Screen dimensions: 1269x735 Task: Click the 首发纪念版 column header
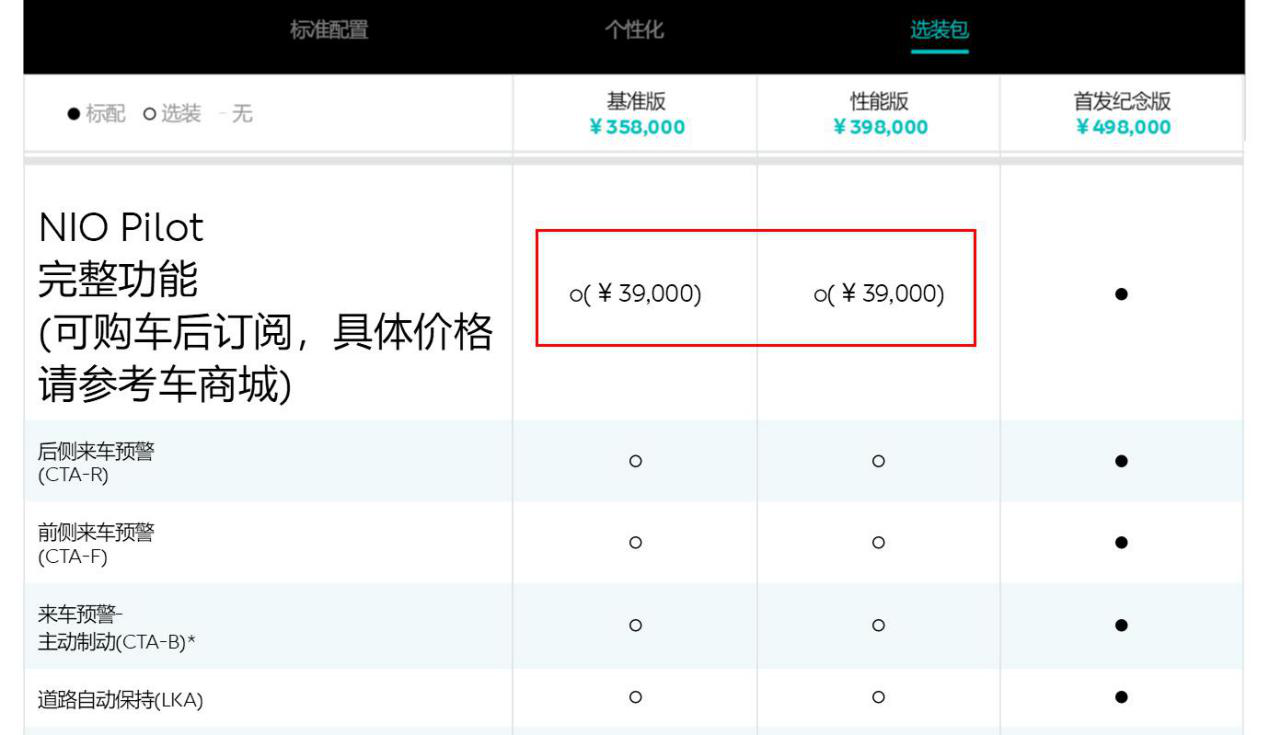pos(1122,101)
